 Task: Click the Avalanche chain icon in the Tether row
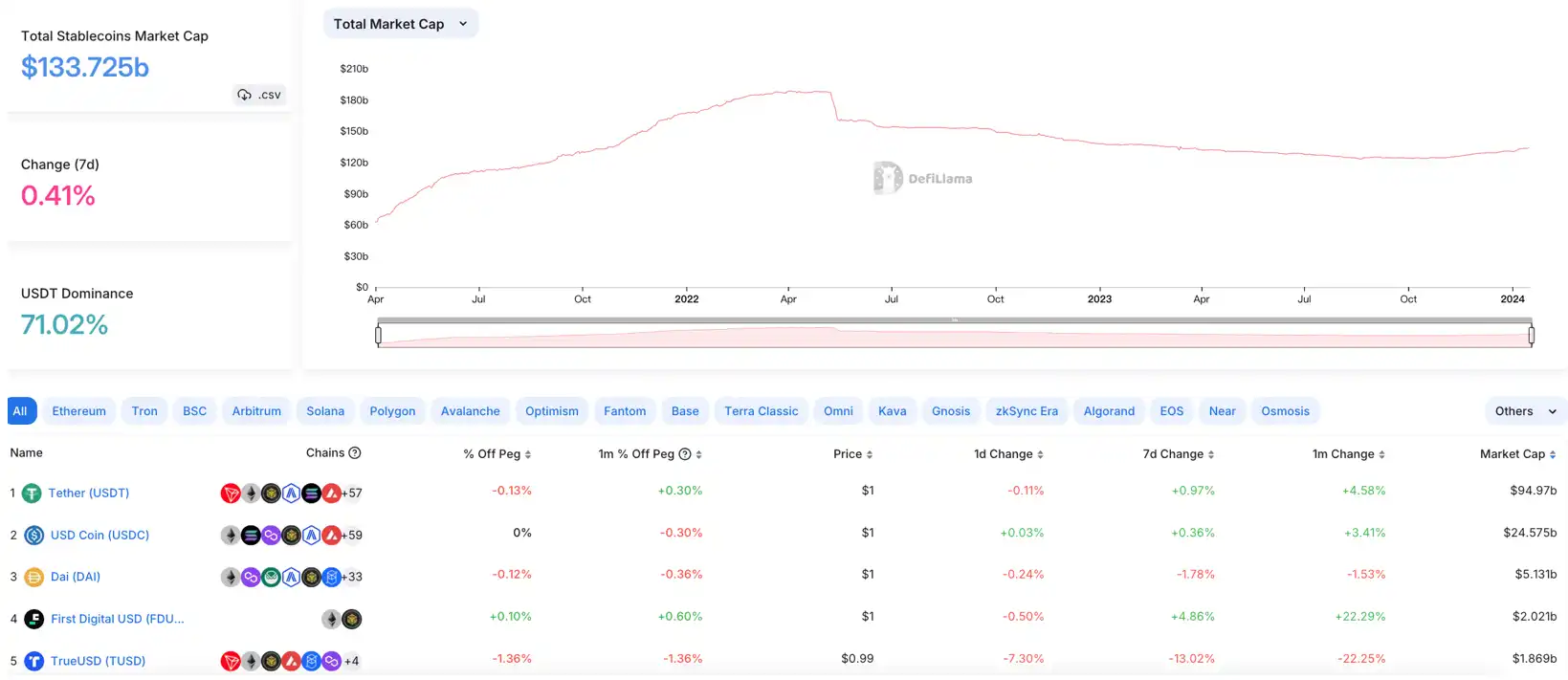(x=331, y=494)
